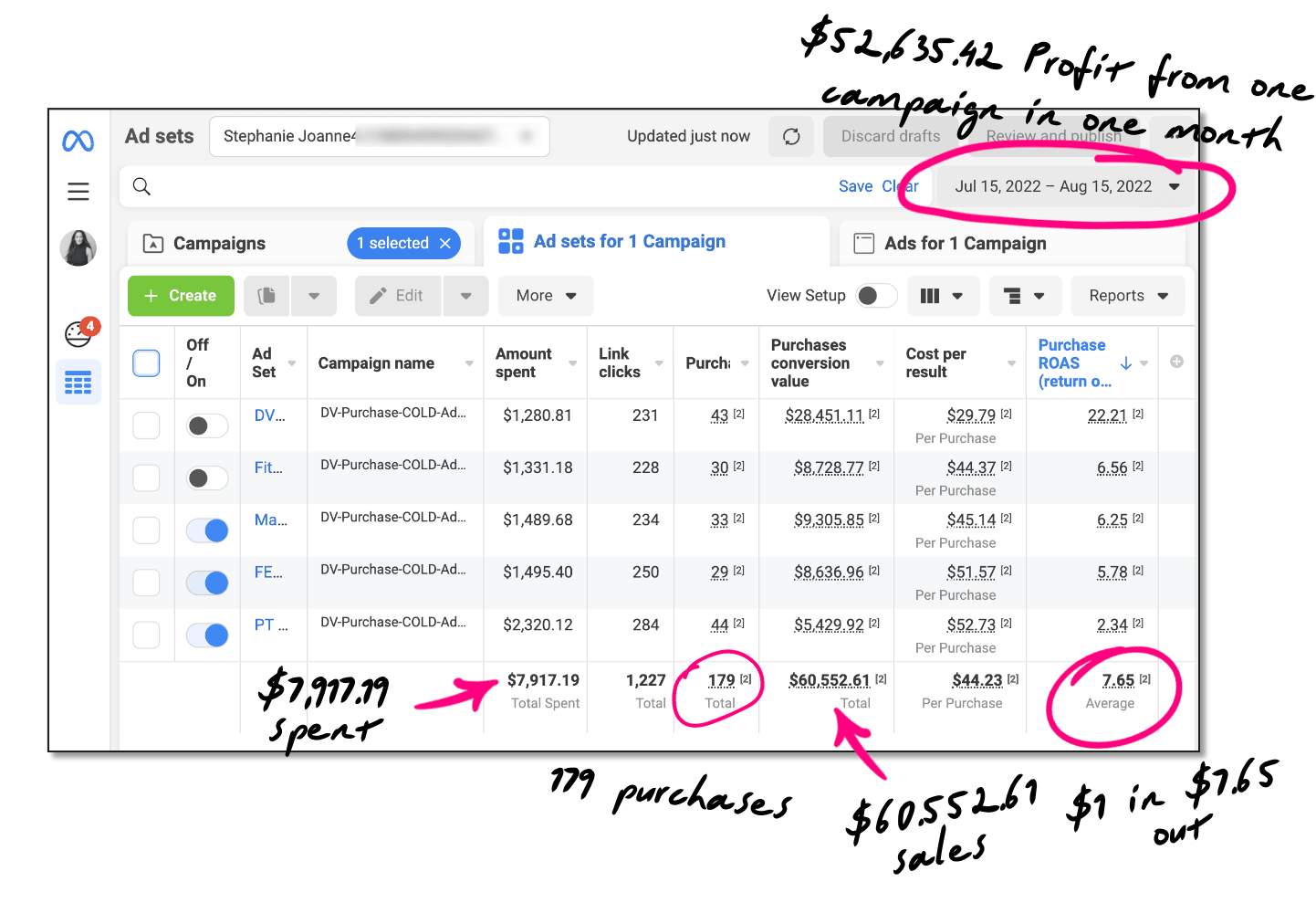The image size is (1316, 903).
Task: Add a column with the plus icon
Action: pyautogui.click(x=1176, y=362)
